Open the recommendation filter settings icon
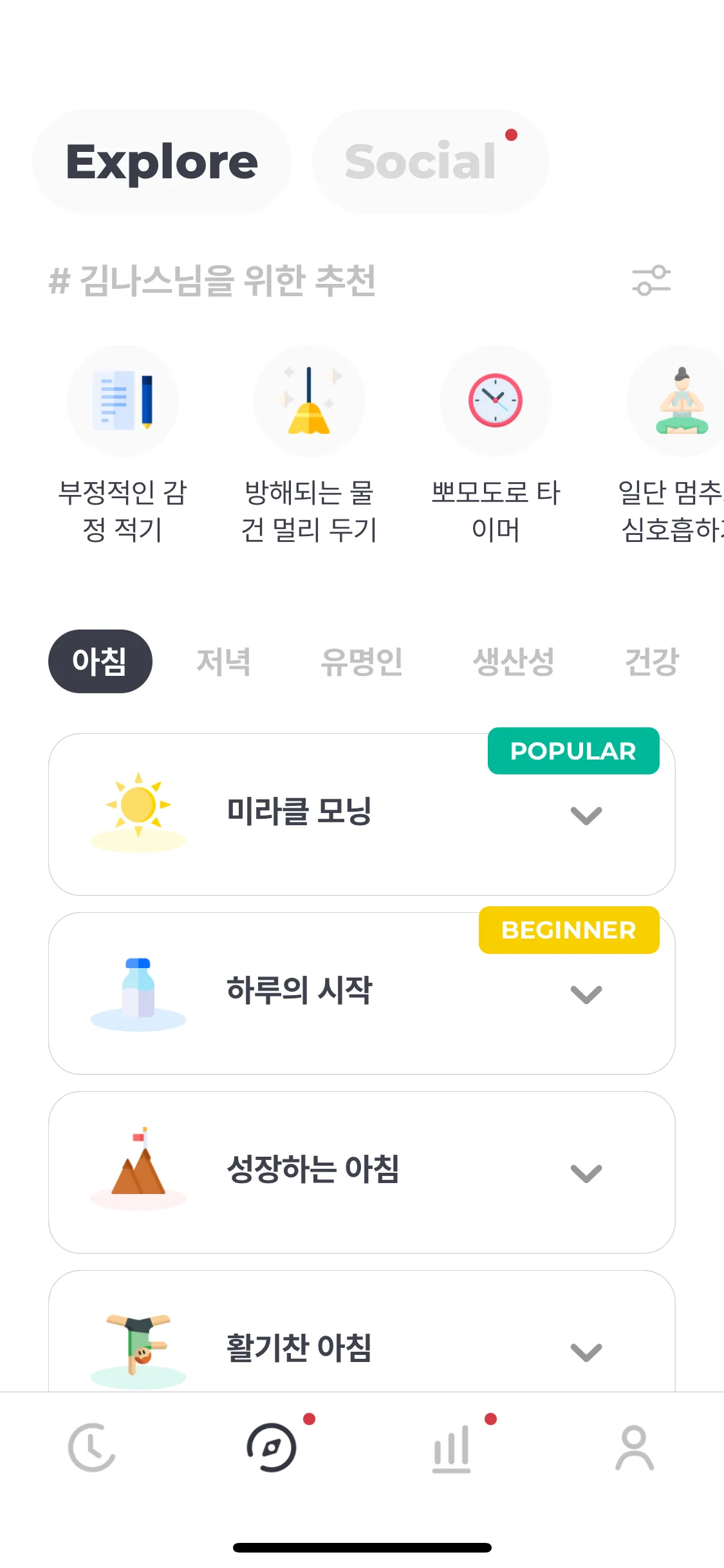724x1568 pixels. click(x=651, y=281)
